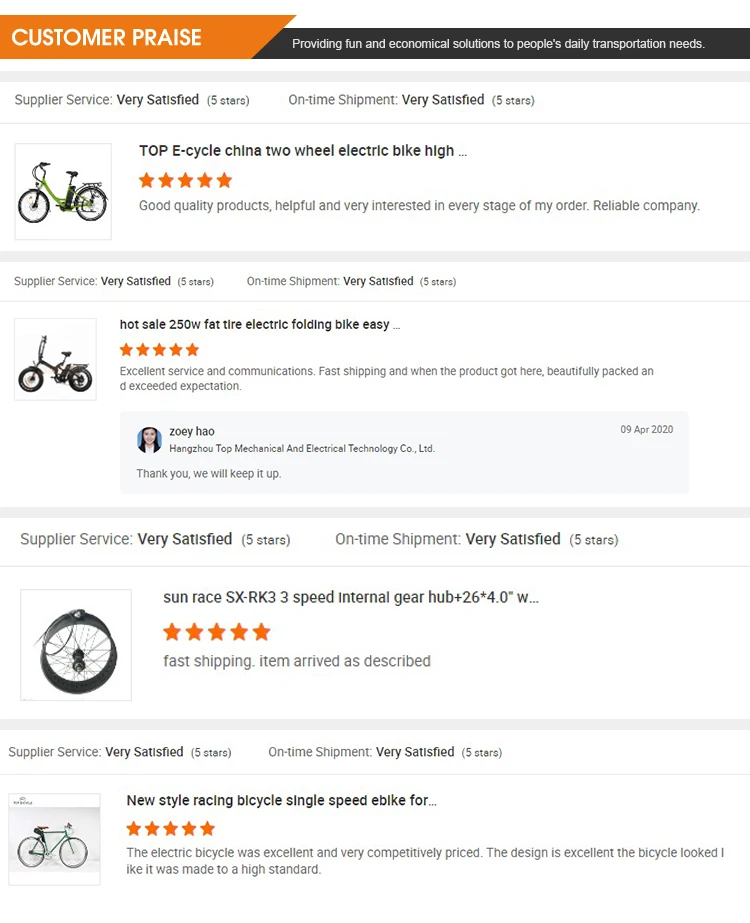
Task: Click zoey hao's profile avatar
Action: point(149,440)
